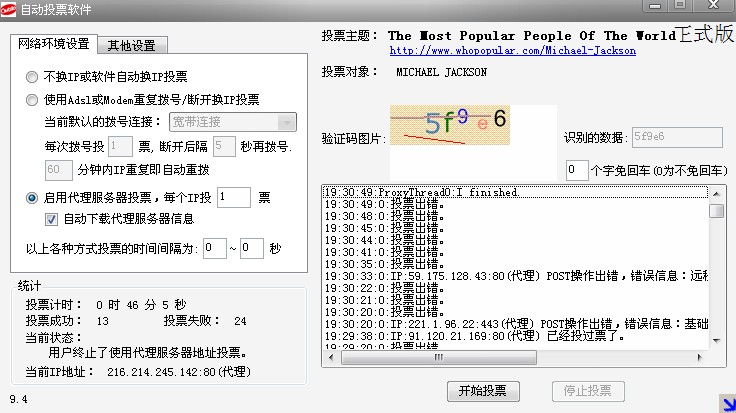Toggle 自动下载代理服务器信息 checkbox
Screen dimensions: 736x413
click(51, 219)
